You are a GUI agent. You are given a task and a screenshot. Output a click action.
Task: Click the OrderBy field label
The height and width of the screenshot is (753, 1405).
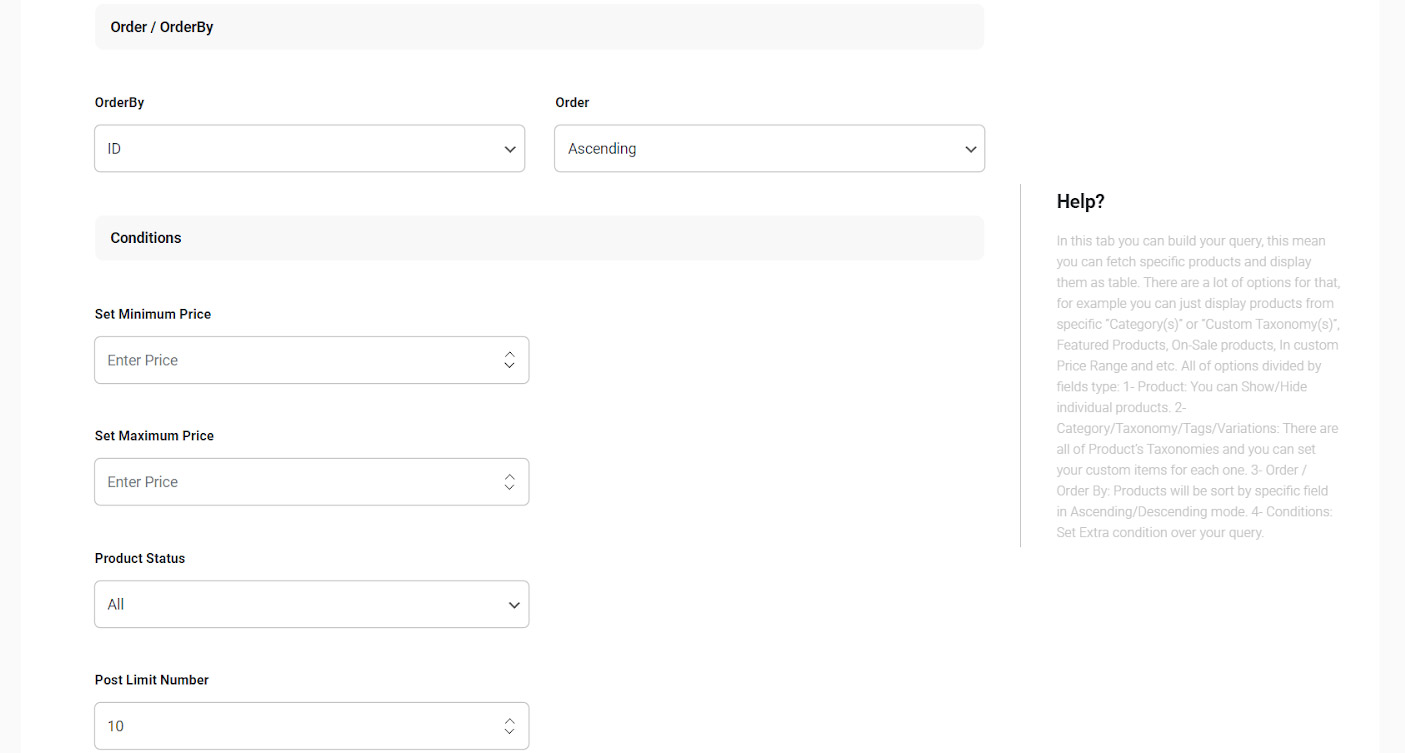coord(119,102)
